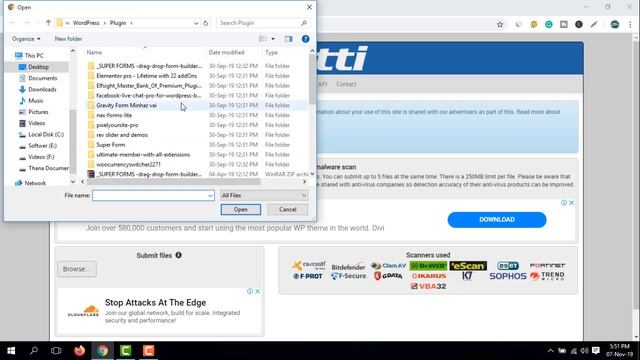Screen dimensions: 640x360
Task: Click the Grammarly extension icon
Action: coord(549,24)
